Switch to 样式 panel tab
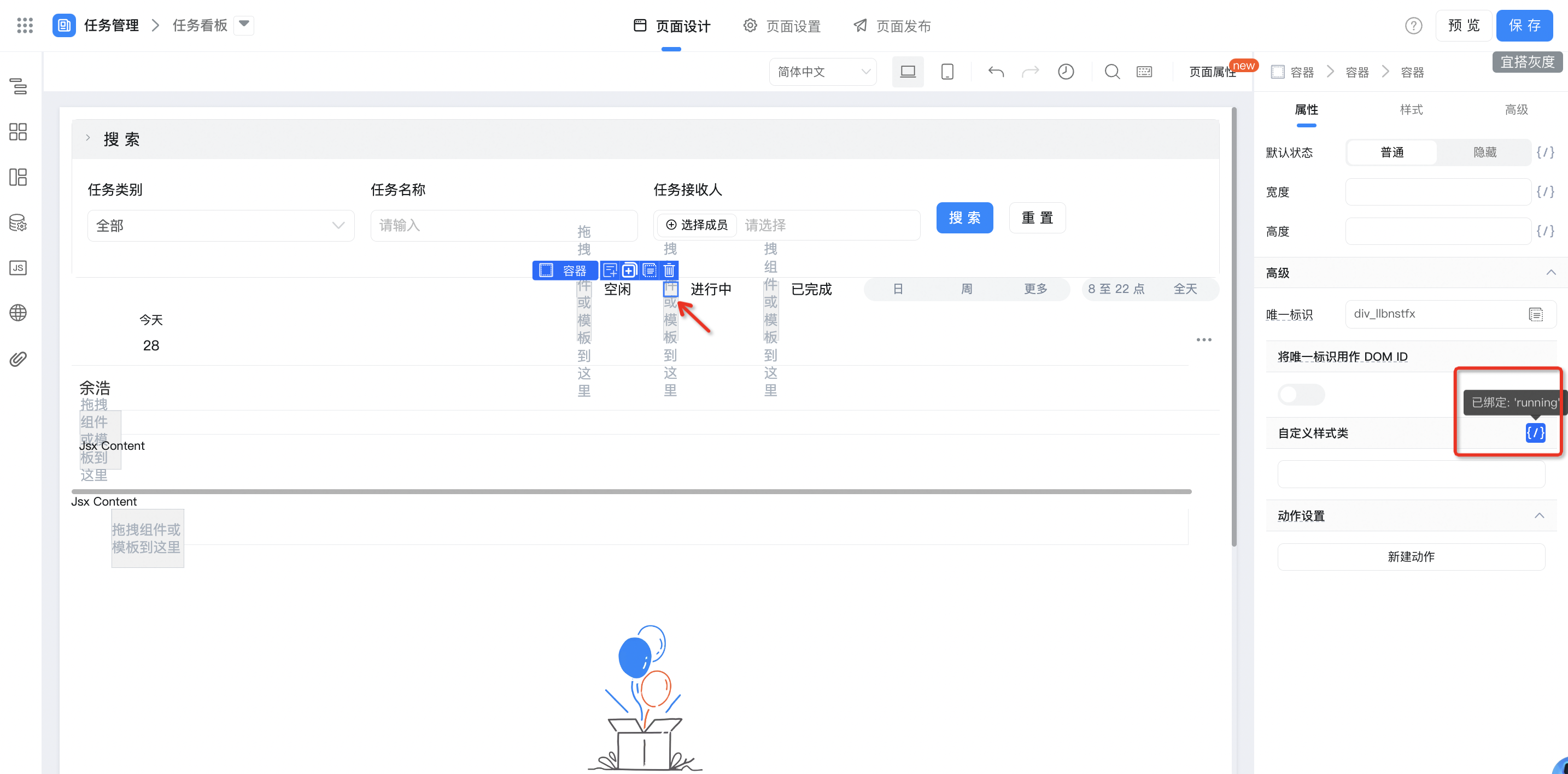The image size is (1568, 774). pyautogui.click(x=1411, y=109)
